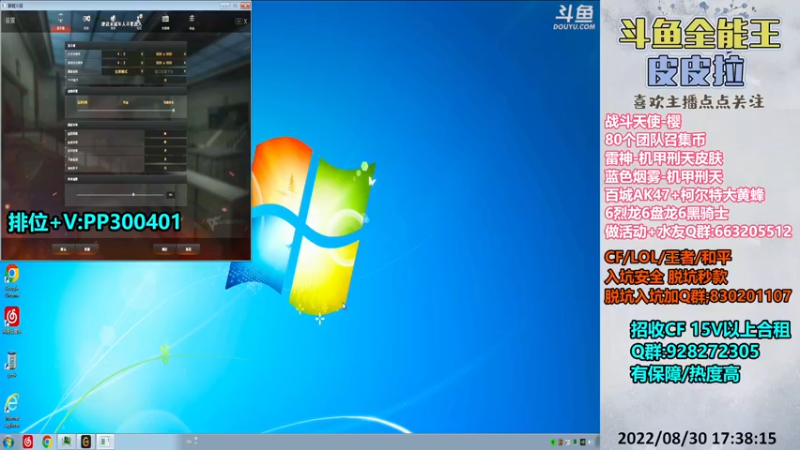Viewport: 800px width, 450px height.
Task: Switch to the black gold-G app on taskbar
Action: [86, 442]
